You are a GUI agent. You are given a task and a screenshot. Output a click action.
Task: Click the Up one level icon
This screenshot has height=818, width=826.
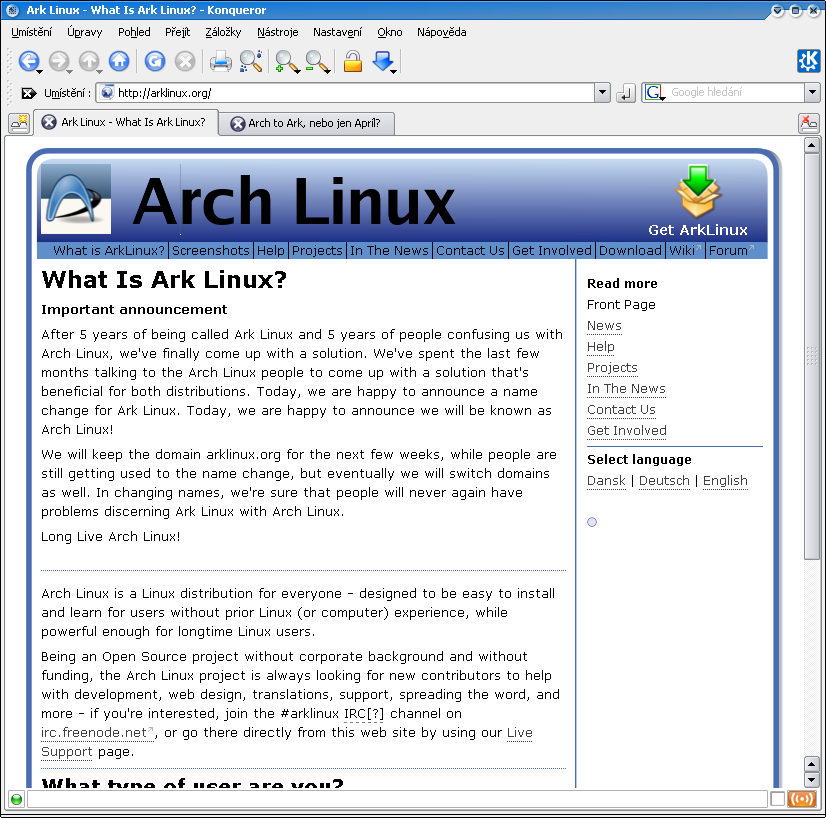point(90,62)
